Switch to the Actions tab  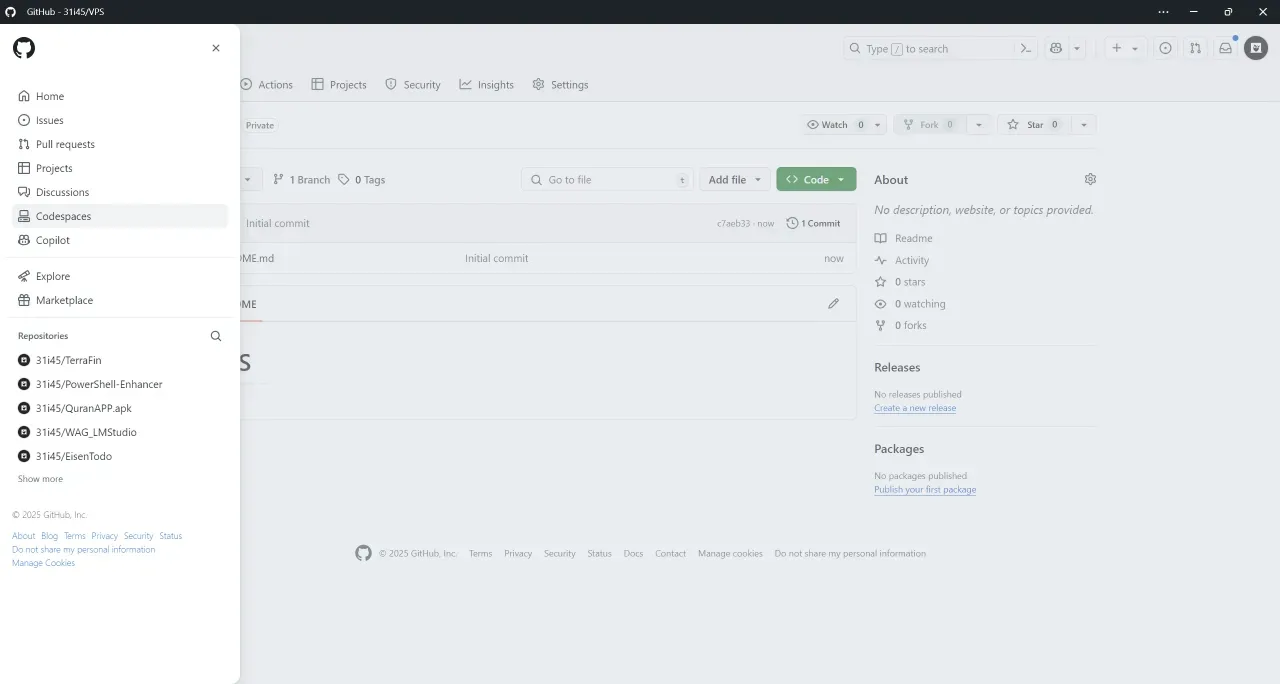tap(267, 85)
